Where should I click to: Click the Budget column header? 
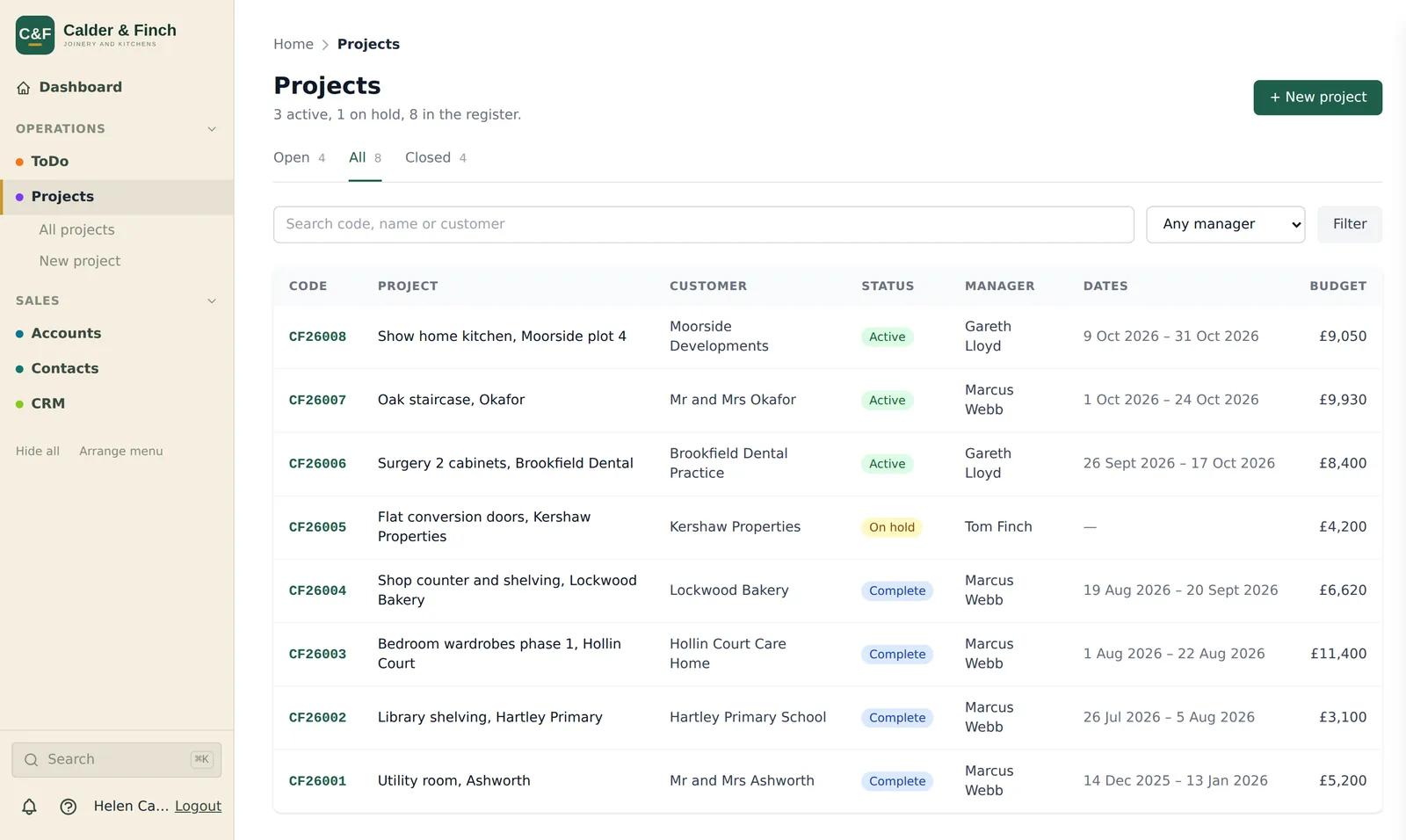pos(1337,286)
